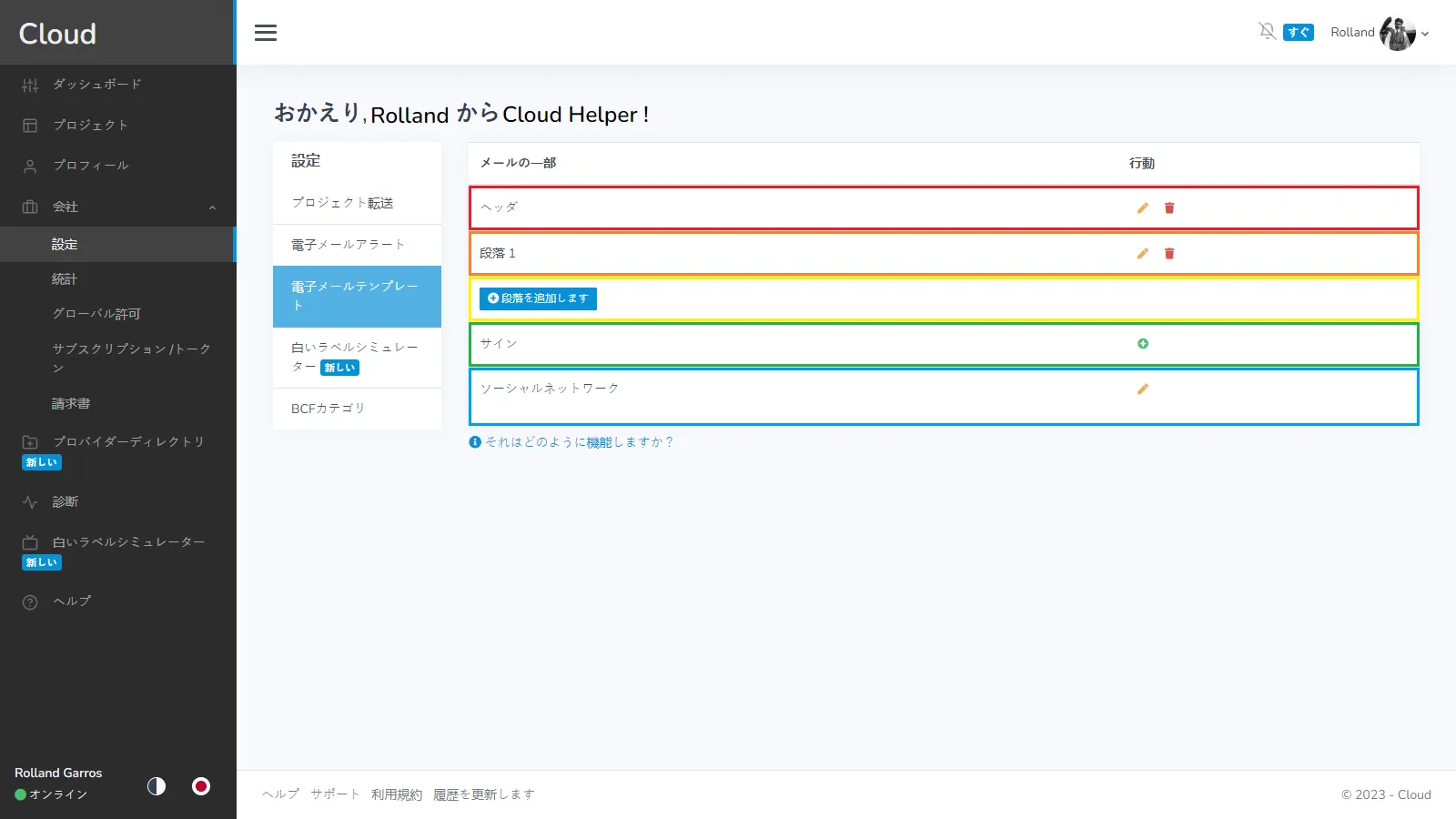Add a サイン using the green plus icon
This screenshot has width=1456, height=819.
1143,344
